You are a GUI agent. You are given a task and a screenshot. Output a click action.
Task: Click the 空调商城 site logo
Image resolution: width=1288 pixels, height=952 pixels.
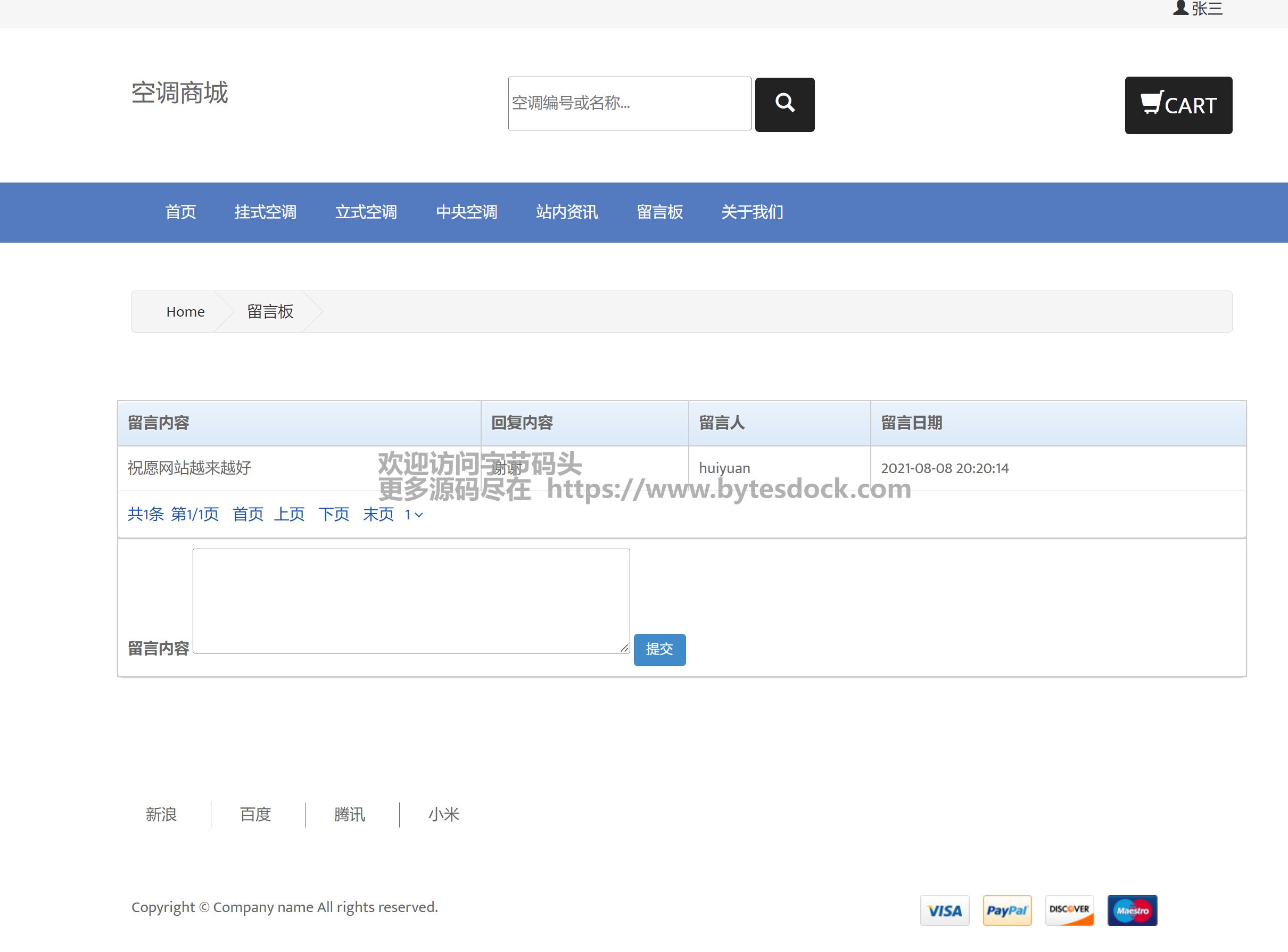point(180,93)
